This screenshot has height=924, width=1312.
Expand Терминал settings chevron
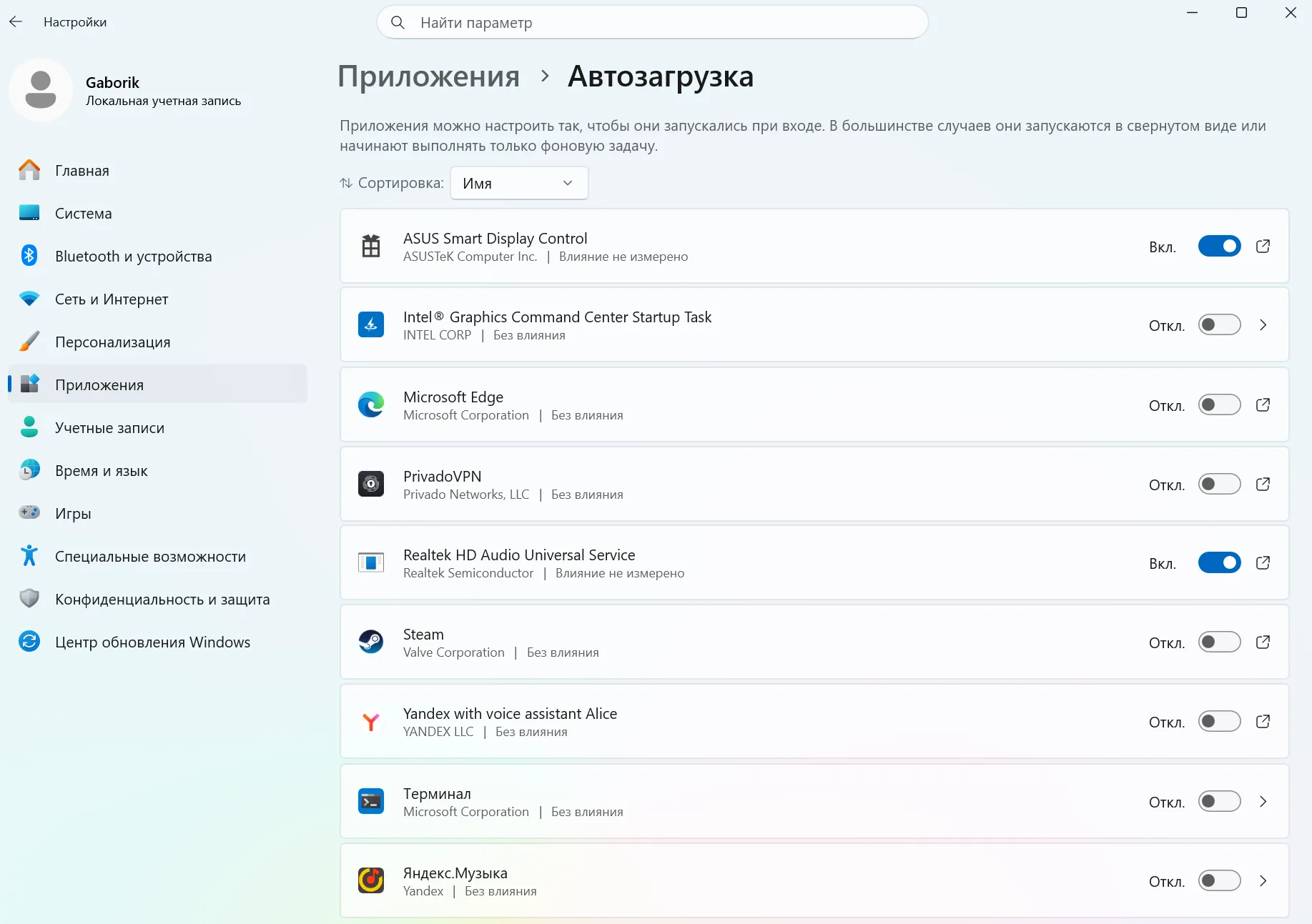[x=1263, y=802]
